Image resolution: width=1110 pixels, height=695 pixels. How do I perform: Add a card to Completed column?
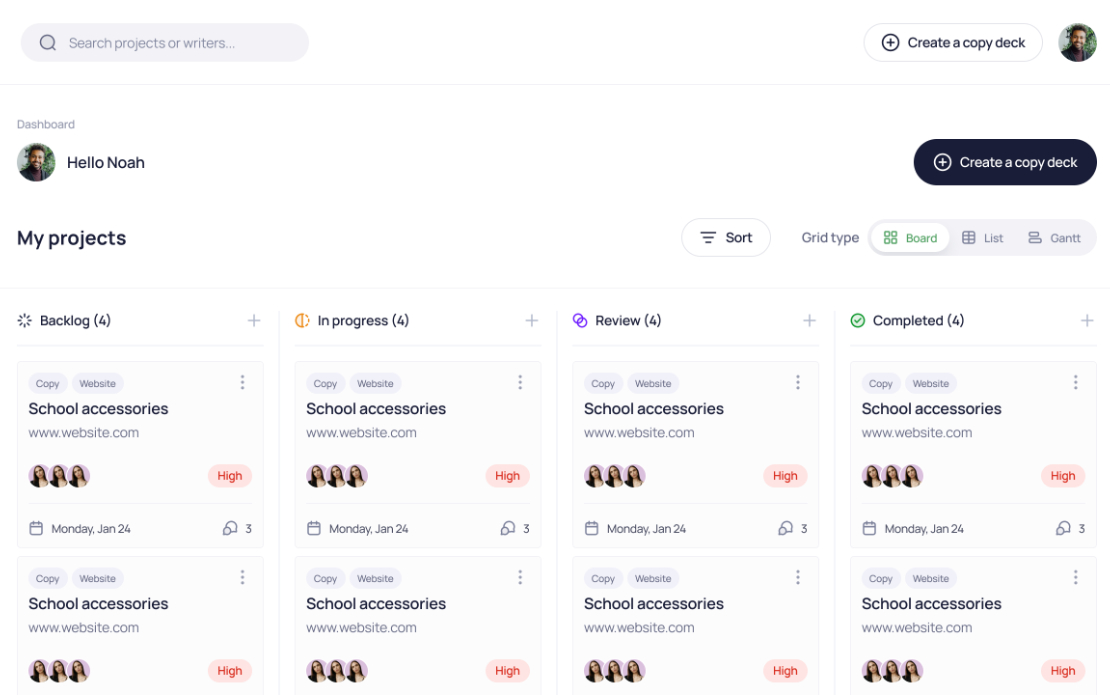pyautogui.click(x=1087, y=321)
